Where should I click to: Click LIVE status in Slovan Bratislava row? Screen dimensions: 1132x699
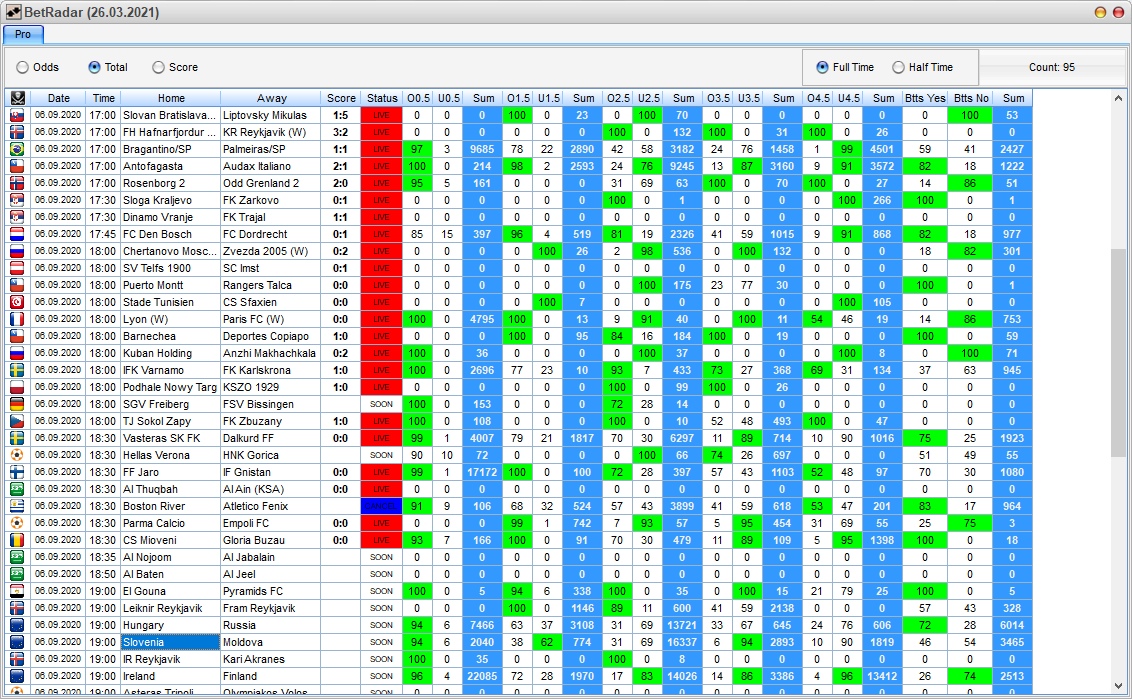click(x=381, y=116)
